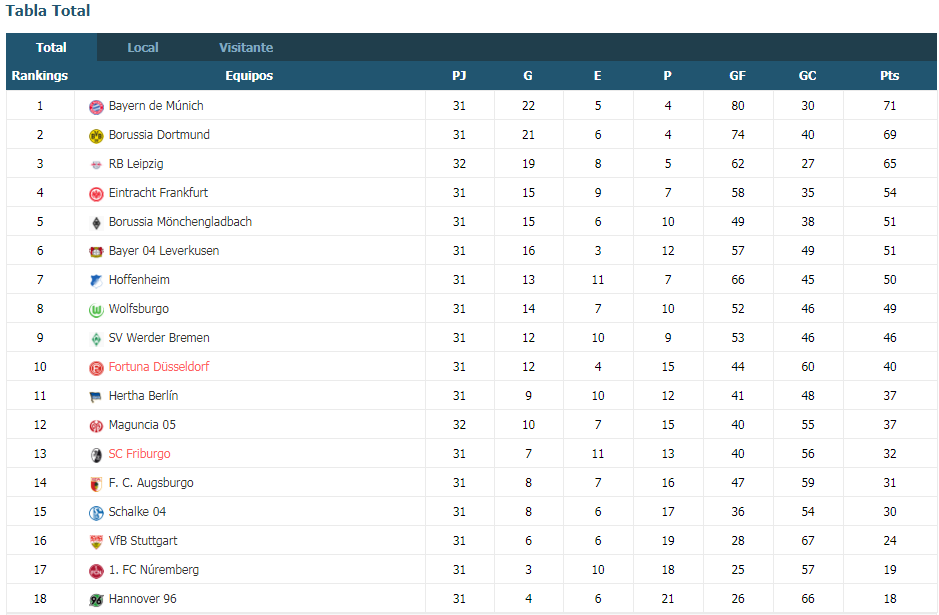
Task: Click the Hannover 96 crest icon
Action: coord(96,600)
